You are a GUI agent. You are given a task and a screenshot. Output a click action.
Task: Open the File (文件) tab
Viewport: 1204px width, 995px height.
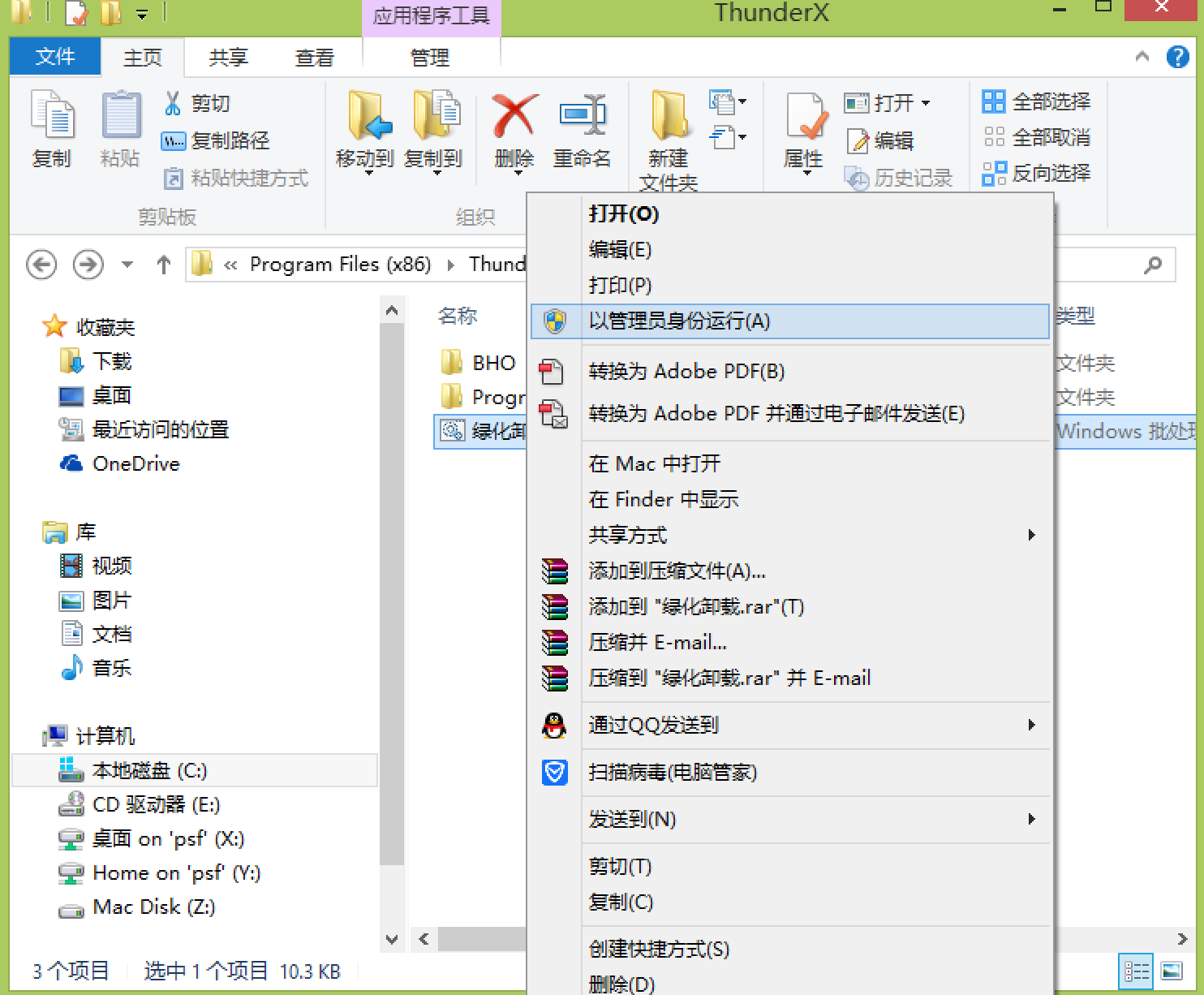click(55, 57)
